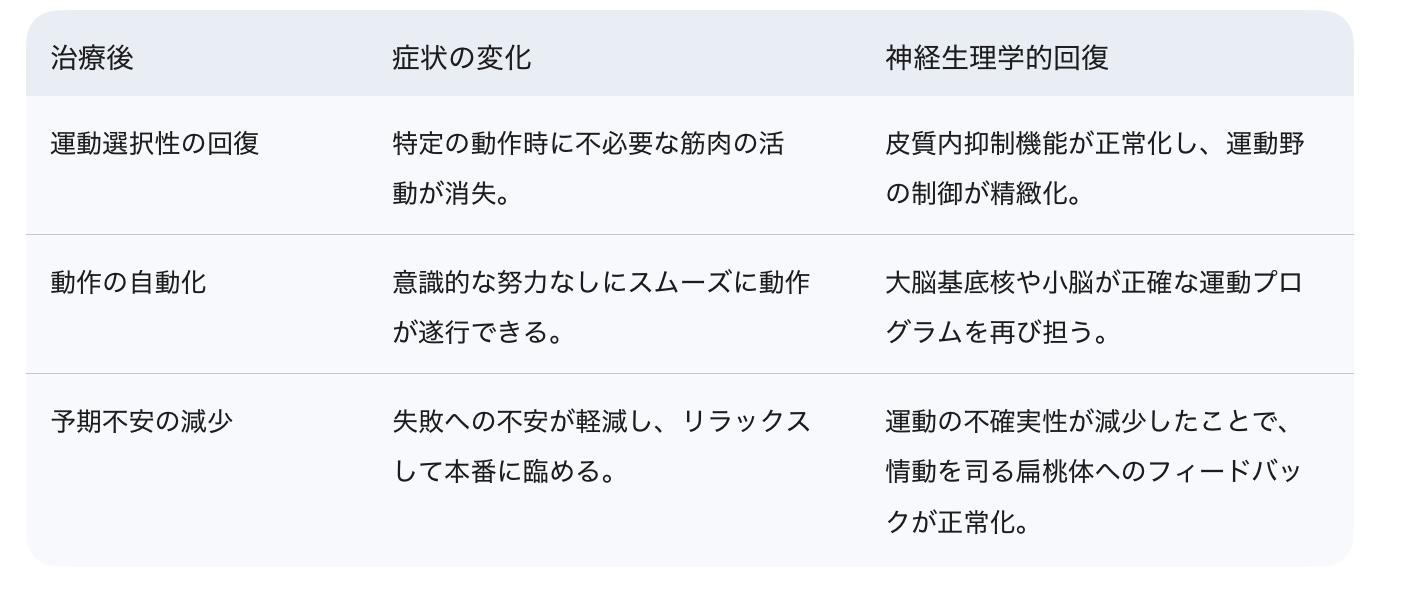Select the "神経生理学的回復" column header
The height and width of the screenshot is (589, 1403).
pos(996,58)
